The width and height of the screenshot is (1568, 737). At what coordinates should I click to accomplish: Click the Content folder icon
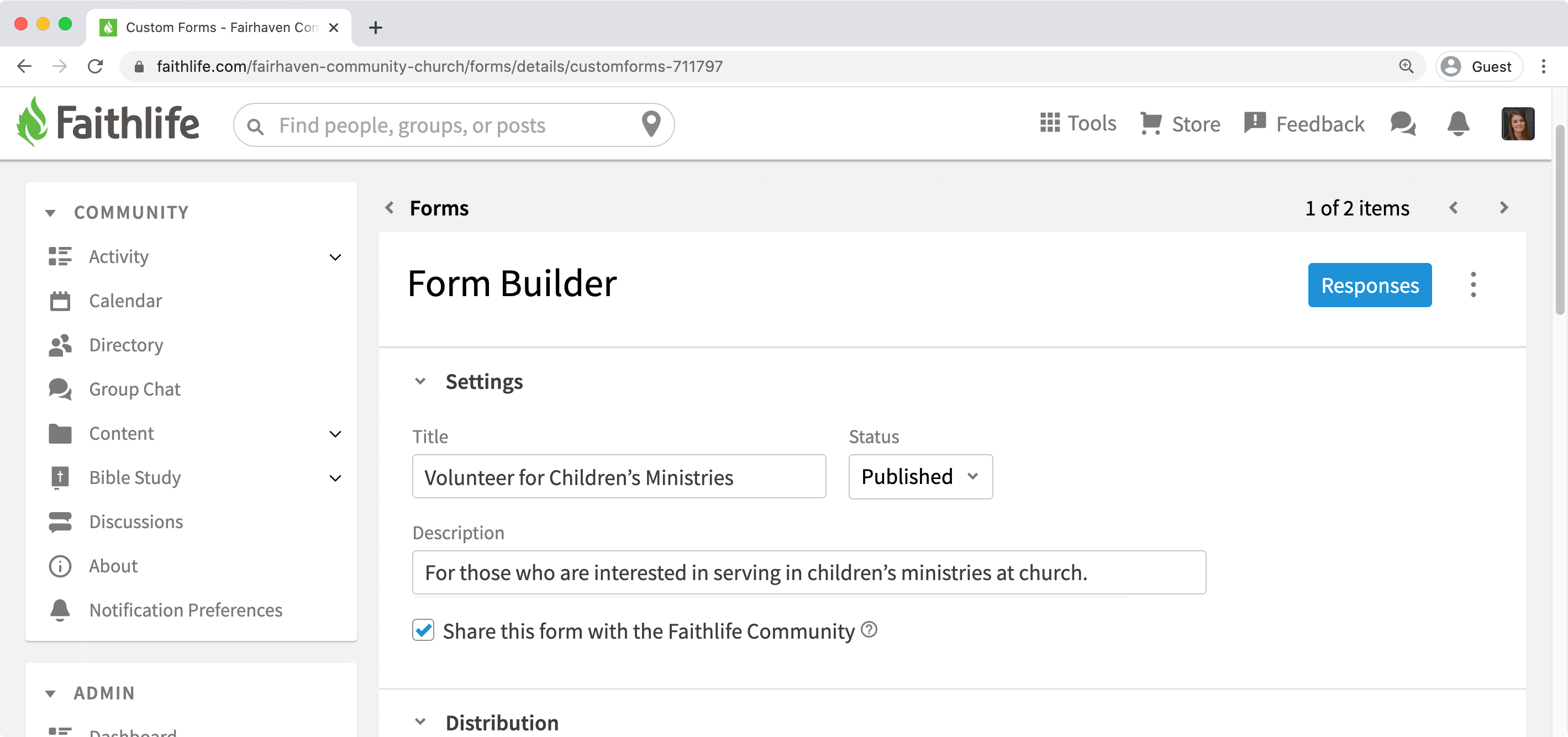pos(60,433)
